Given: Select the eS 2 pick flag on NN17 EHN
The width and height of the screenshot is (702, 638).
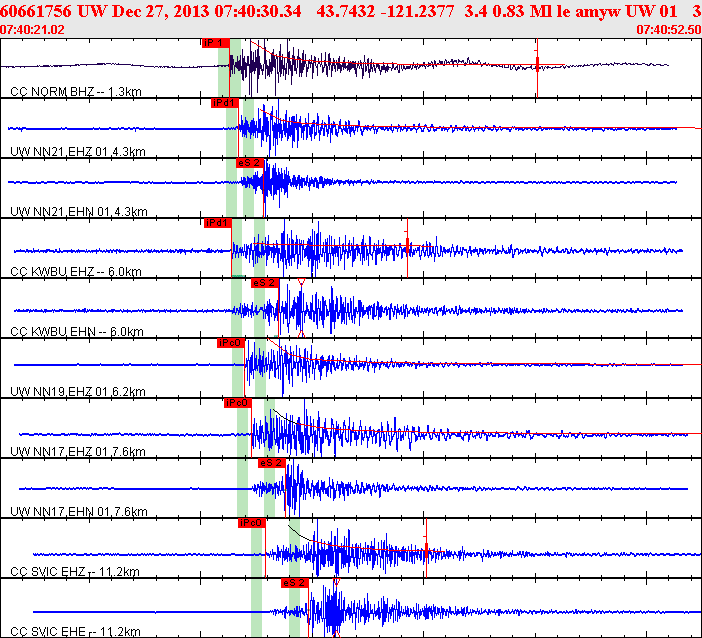Looking at the screenshot, I should 272,463.
